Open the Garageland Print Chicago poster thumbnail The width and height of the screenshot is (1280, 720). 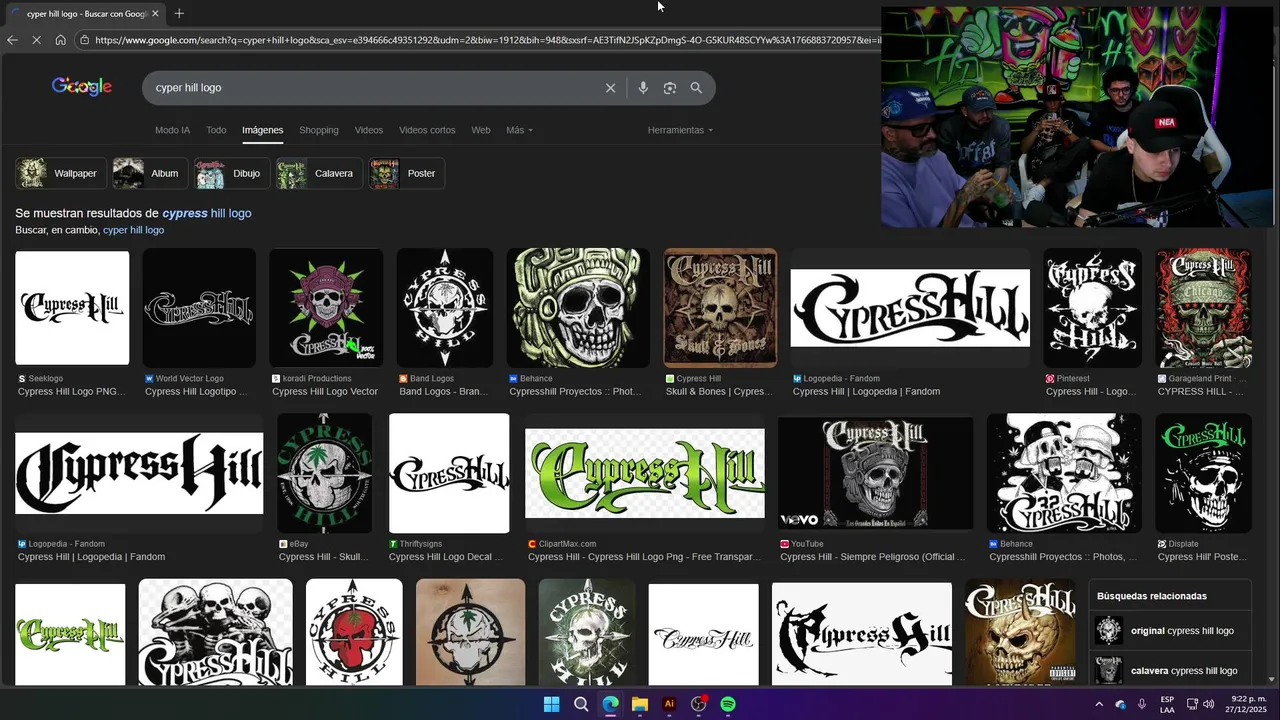point(1203,308)
